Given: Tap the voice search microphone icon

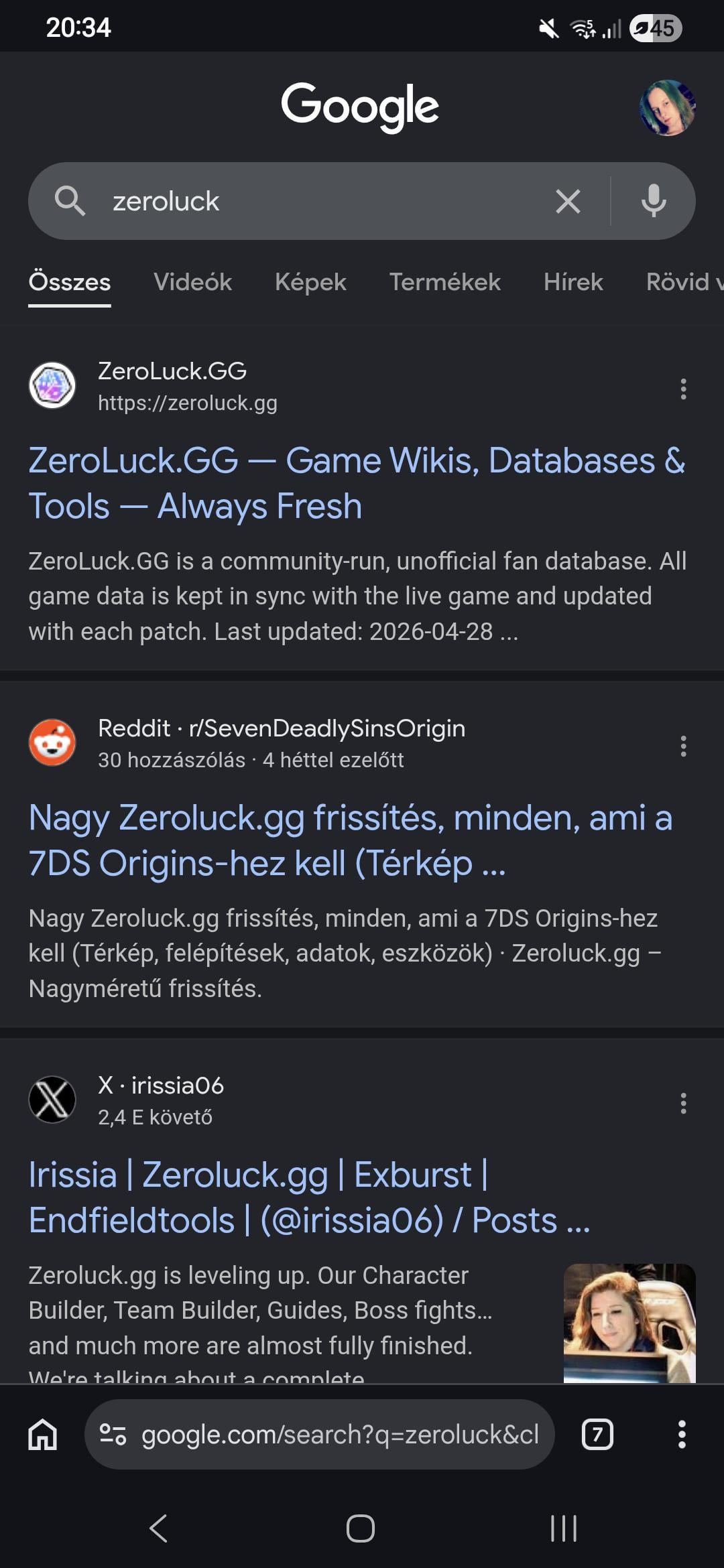Looking at the screenshot, I should (x=653, y=201).
